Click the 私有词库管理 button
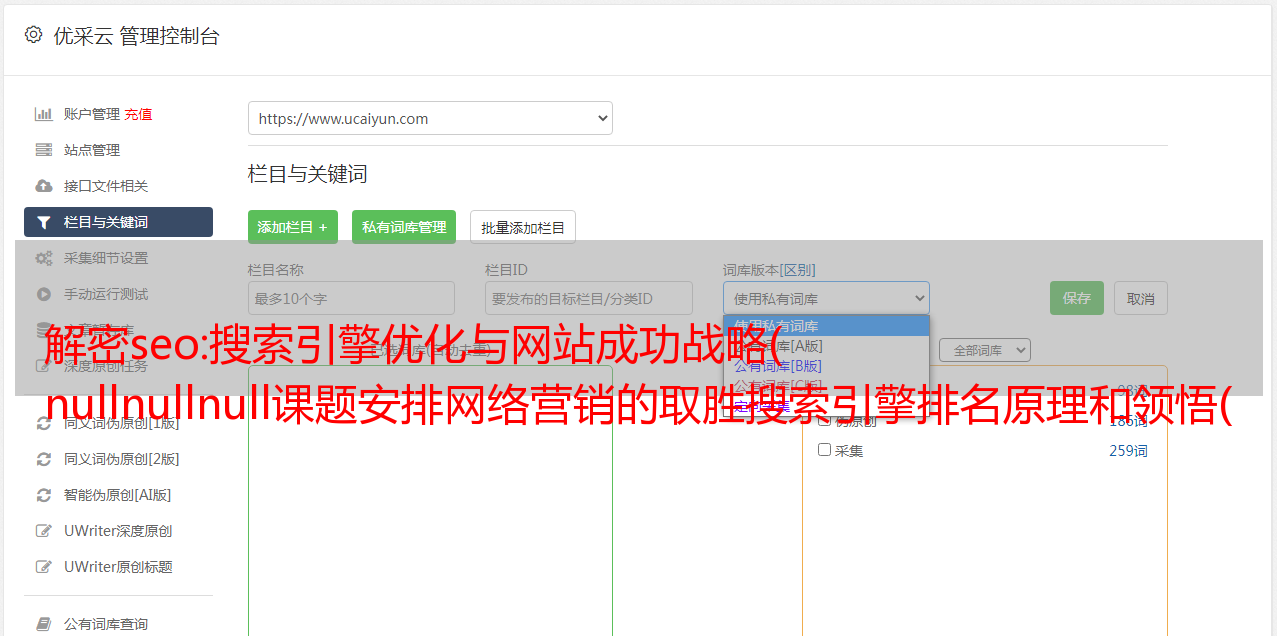The height and width of the screenshot is (636, 1277). pyautogui.click(x=404, y=227)
